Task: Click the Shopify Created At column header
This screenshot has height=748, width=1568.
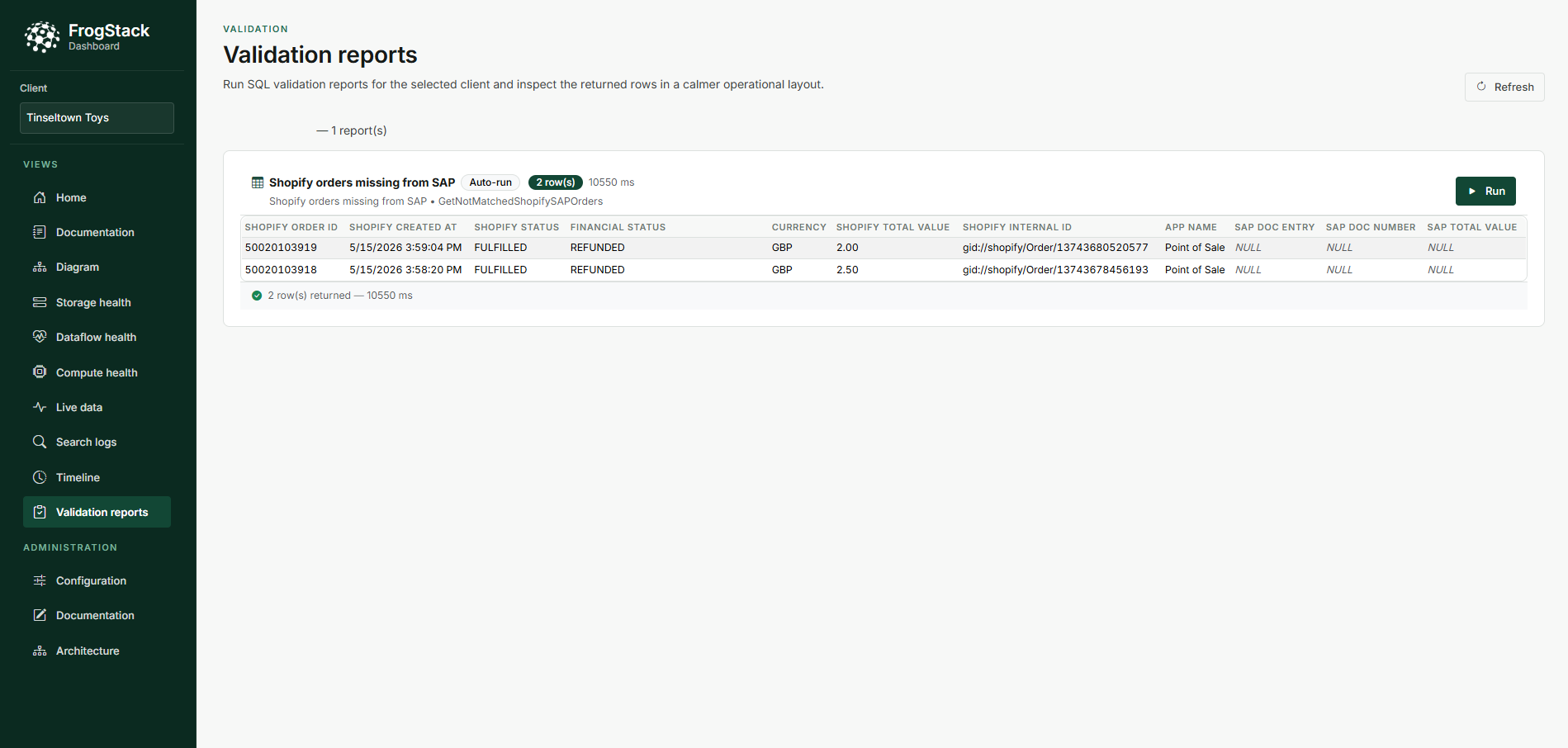Action: (403, 227)
